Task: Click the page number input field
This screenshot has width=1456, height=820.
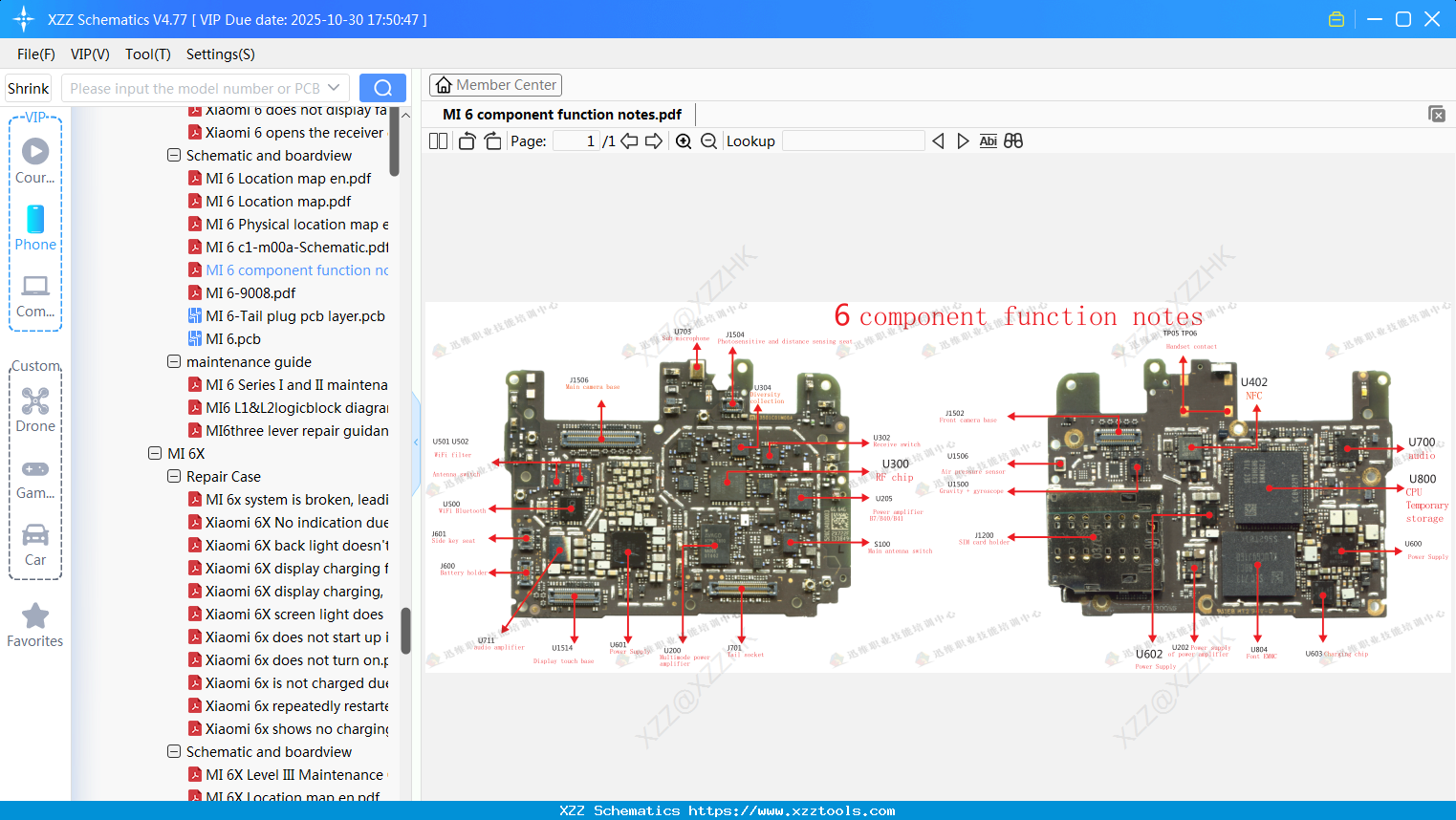Action: pos(576,141)
